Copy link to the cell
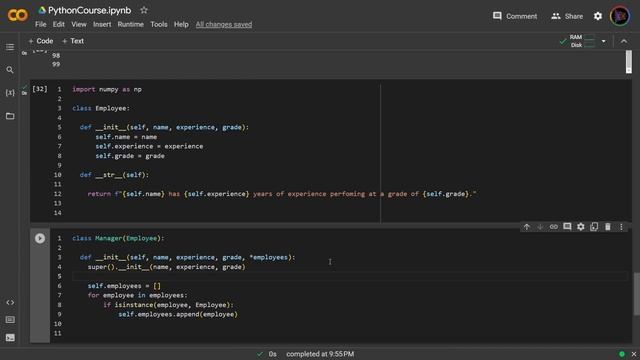This screenshot has width=640, height=360. tap(553, 227)
